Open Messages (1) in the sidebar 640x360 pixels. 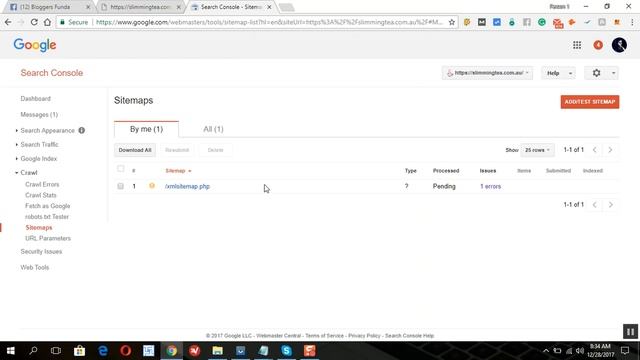coord(39,115)
